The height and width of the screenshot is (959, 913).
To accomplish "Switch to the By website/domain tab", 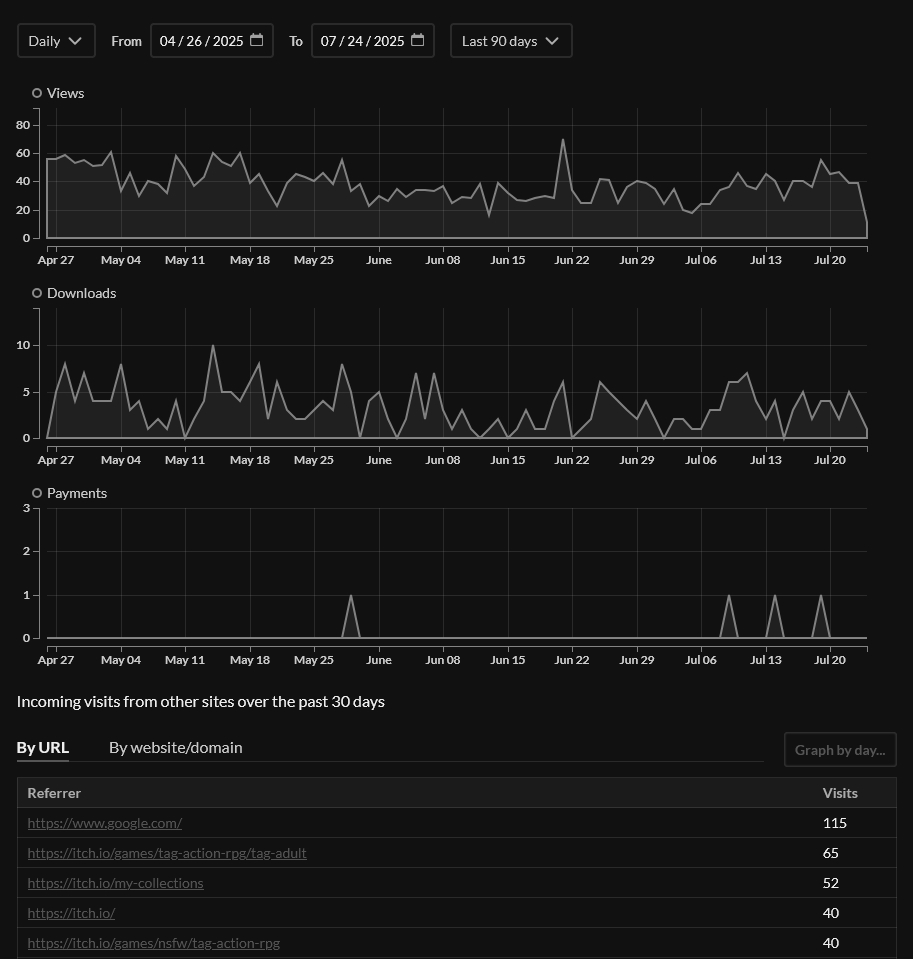I will (x=176, y=747).
